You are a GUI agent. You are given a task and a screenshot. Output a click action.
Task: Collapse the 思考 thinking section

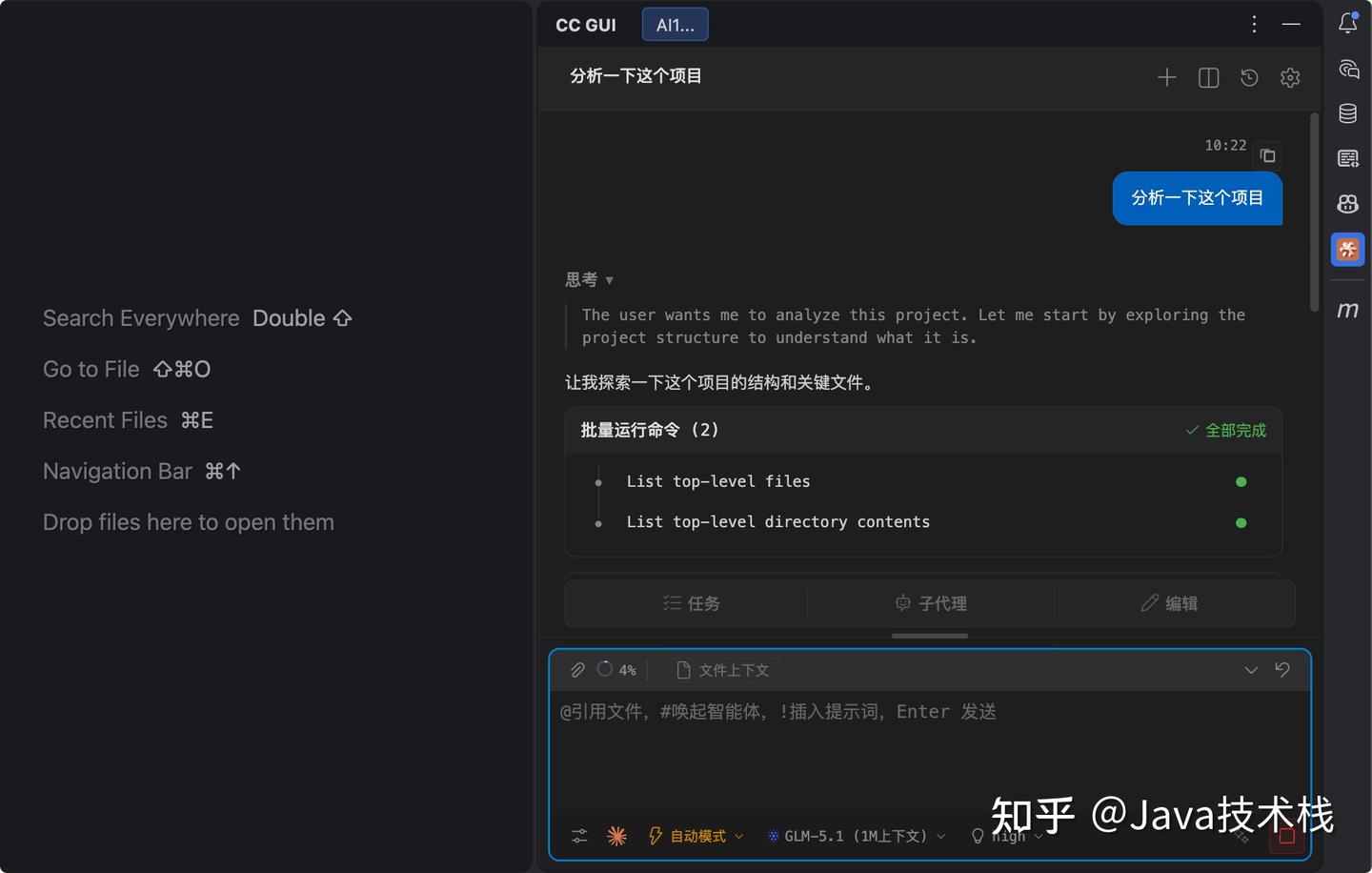589,279
